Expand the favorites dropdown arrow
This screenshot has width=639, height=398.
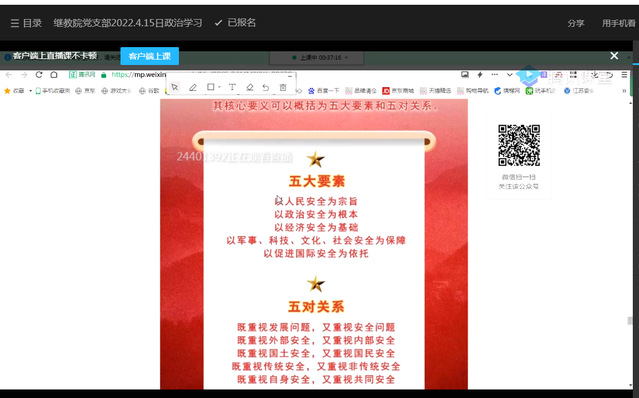click(x=30, y=91)
